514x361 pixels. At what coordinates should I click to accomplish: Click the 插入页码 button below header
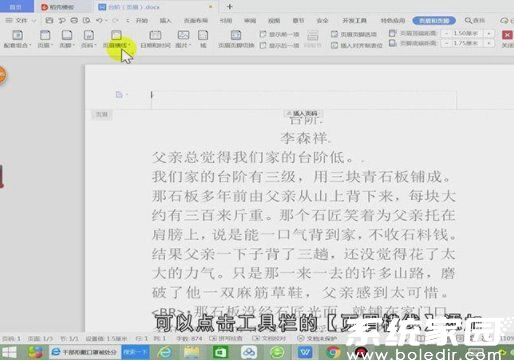point(303,113)
